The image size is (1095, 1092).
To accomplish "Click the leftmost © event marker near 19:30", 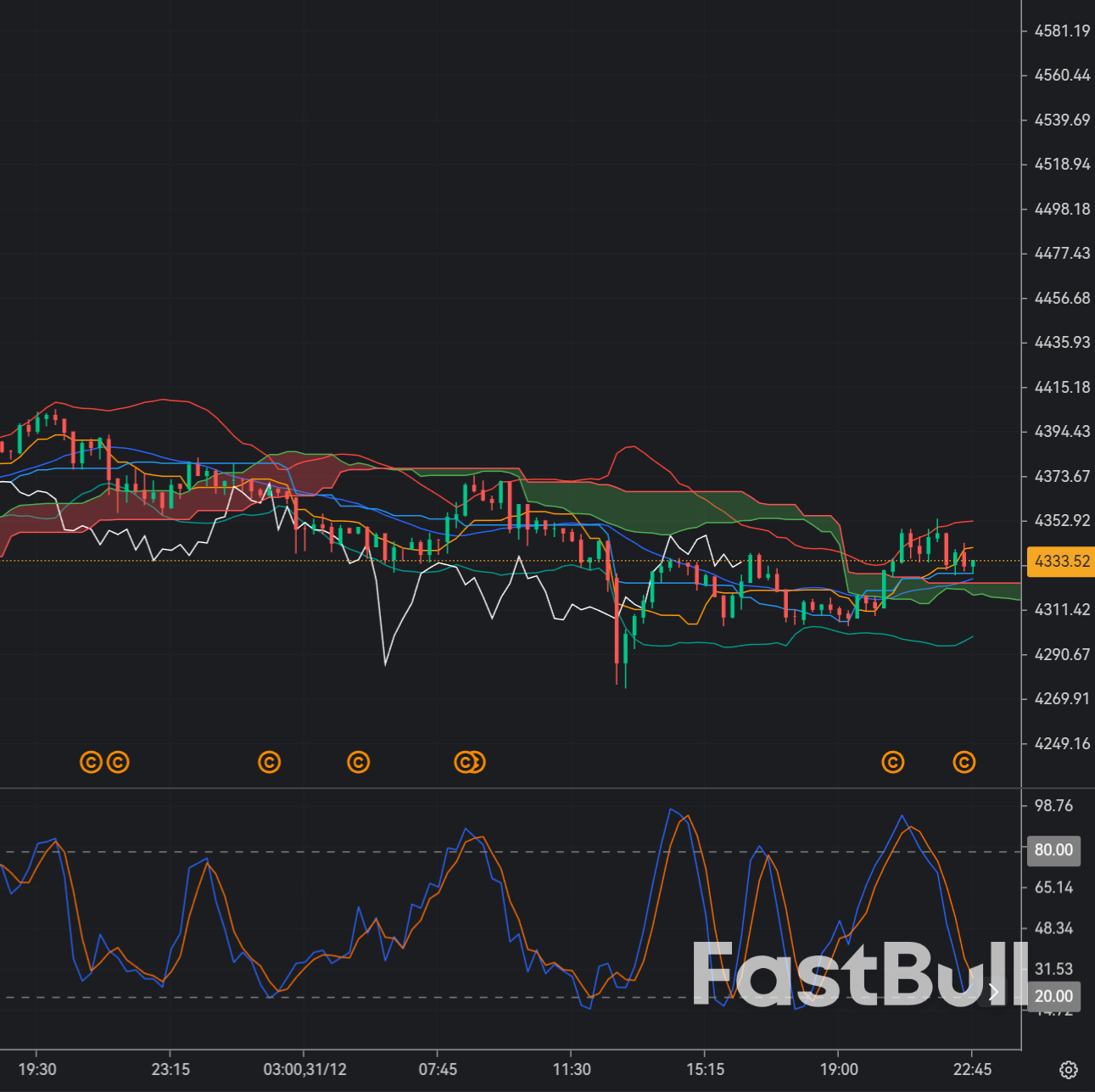I will tap(91, 762).
